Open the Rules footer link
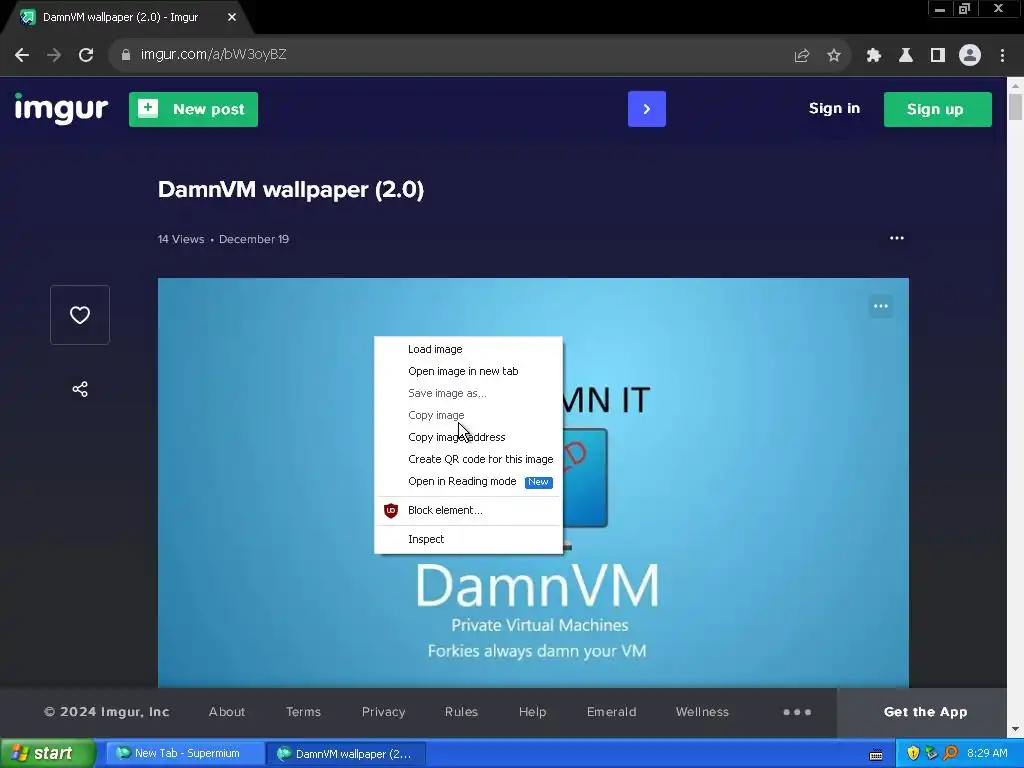The height and width of the screenshot is (768, 1024). [x=461, y=712]
